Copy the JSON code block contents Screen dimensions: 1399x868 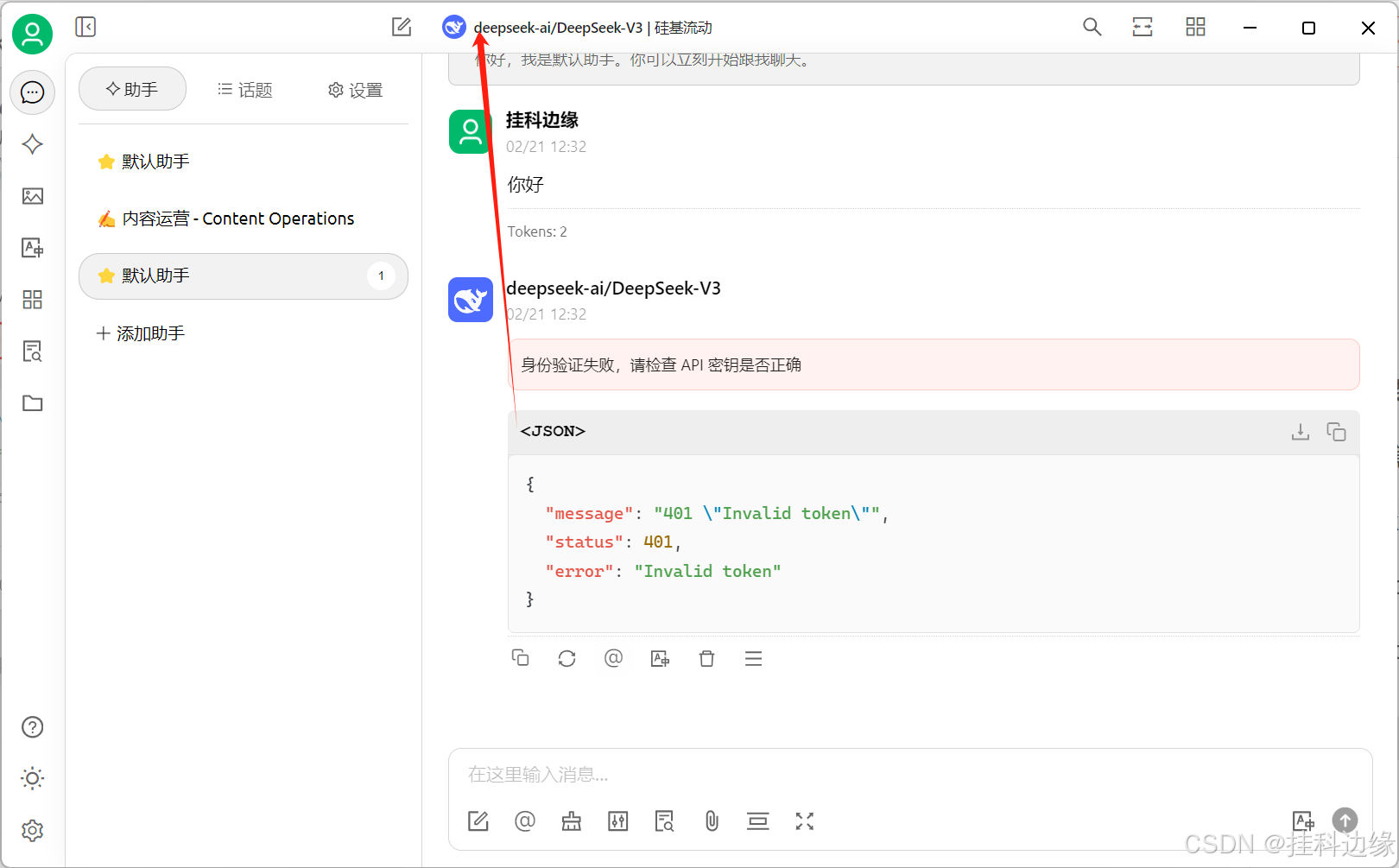point(1336,431)
